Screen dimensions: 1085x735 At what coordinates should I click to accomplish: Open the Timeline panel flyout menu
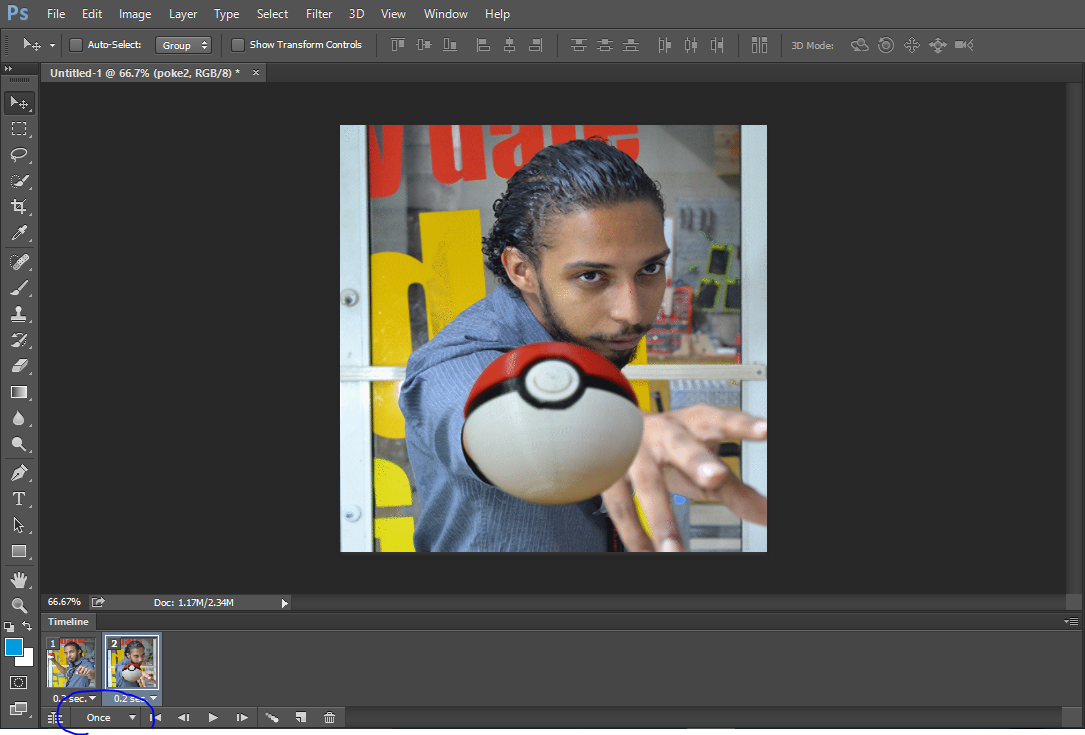[x=1070, y=621]
